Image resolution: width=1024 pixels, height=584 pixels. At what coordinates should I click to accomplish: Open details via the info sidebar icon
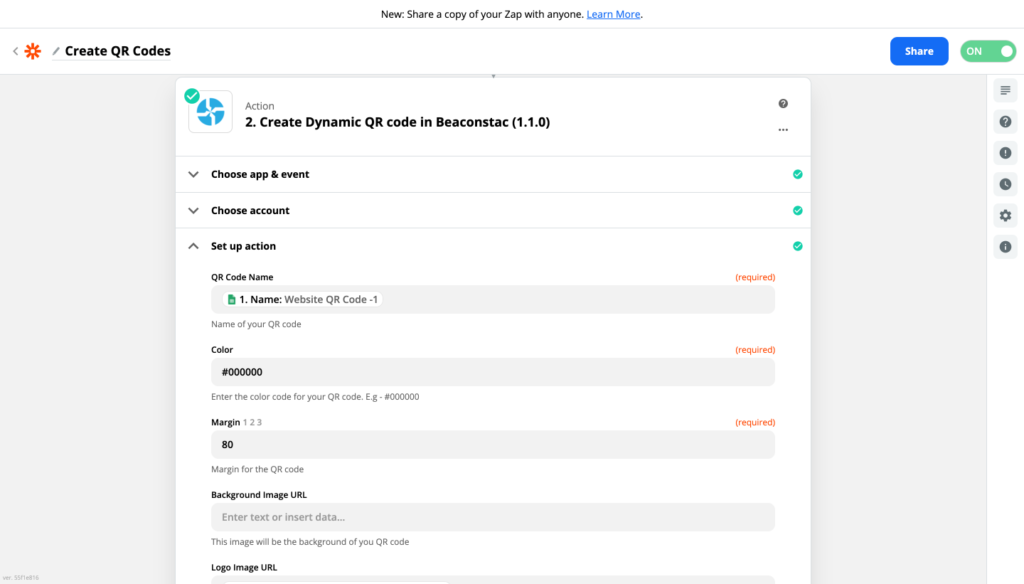pyautogui.click(x=1005, y=246)
